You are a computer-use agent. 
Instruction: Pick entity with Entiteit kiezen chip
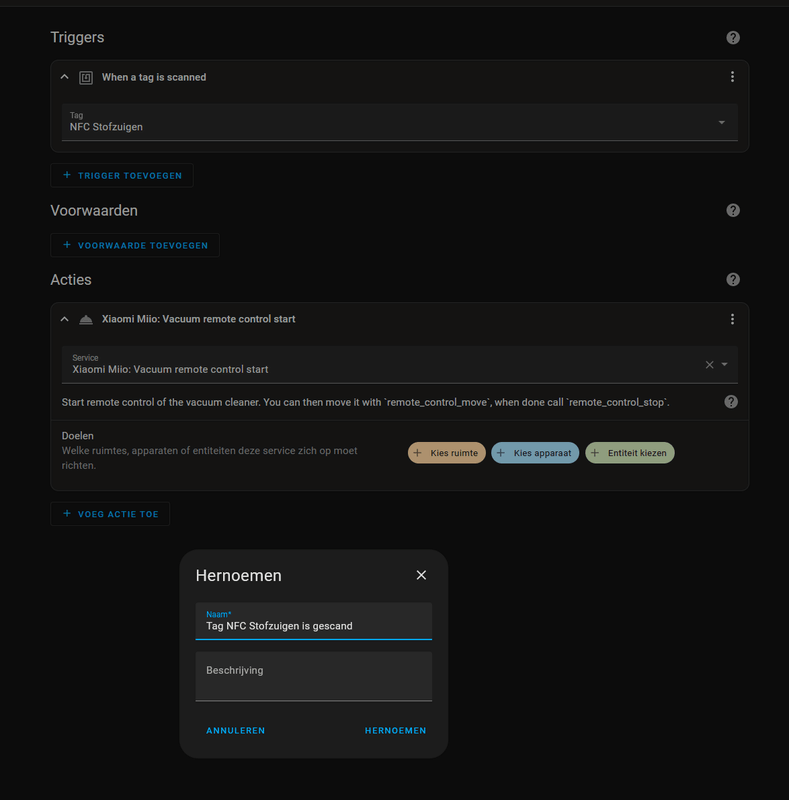point(630,453)
